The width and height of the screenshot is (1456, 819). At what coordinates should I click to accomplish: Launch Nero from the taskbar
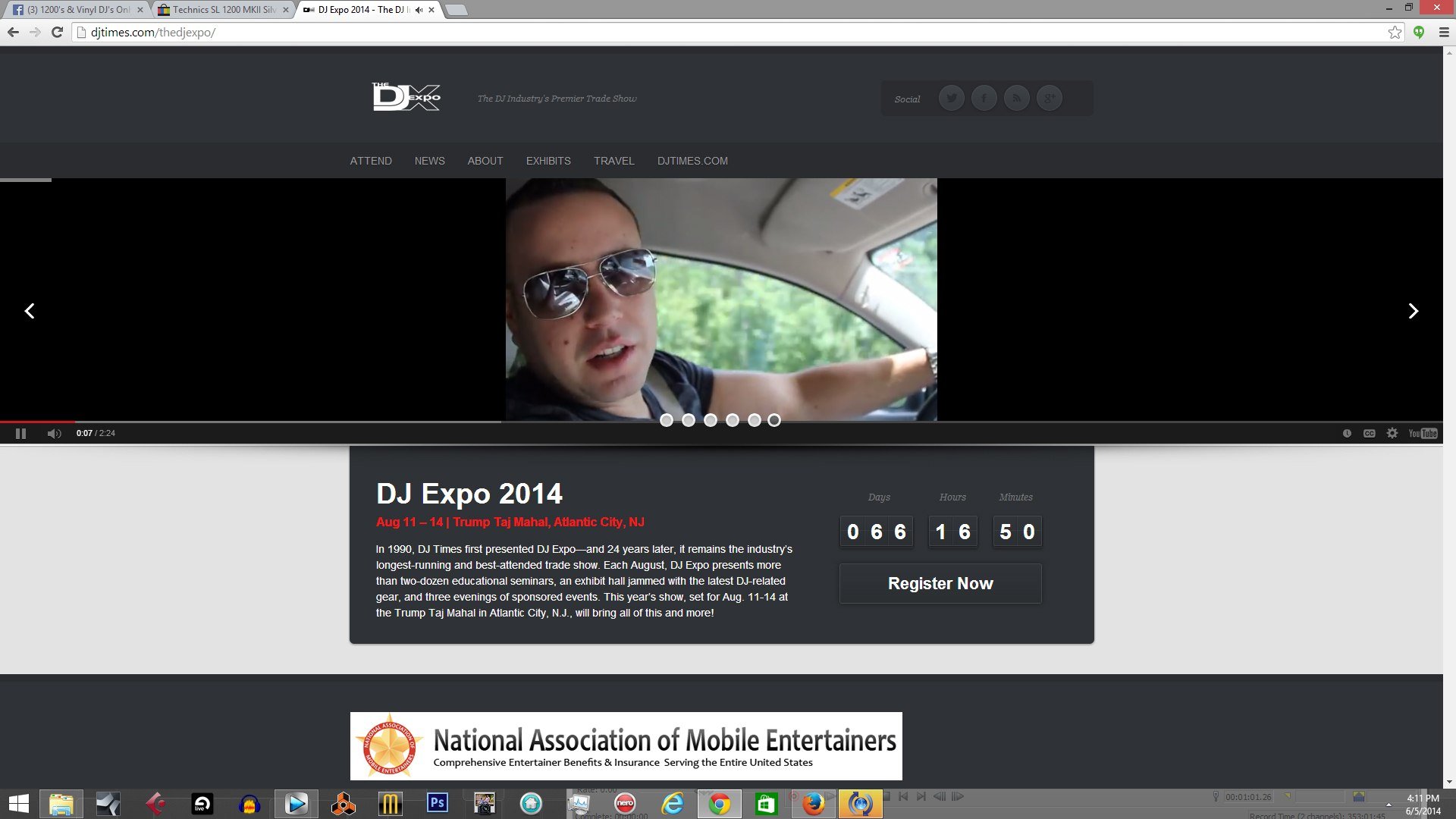point(625,803)
